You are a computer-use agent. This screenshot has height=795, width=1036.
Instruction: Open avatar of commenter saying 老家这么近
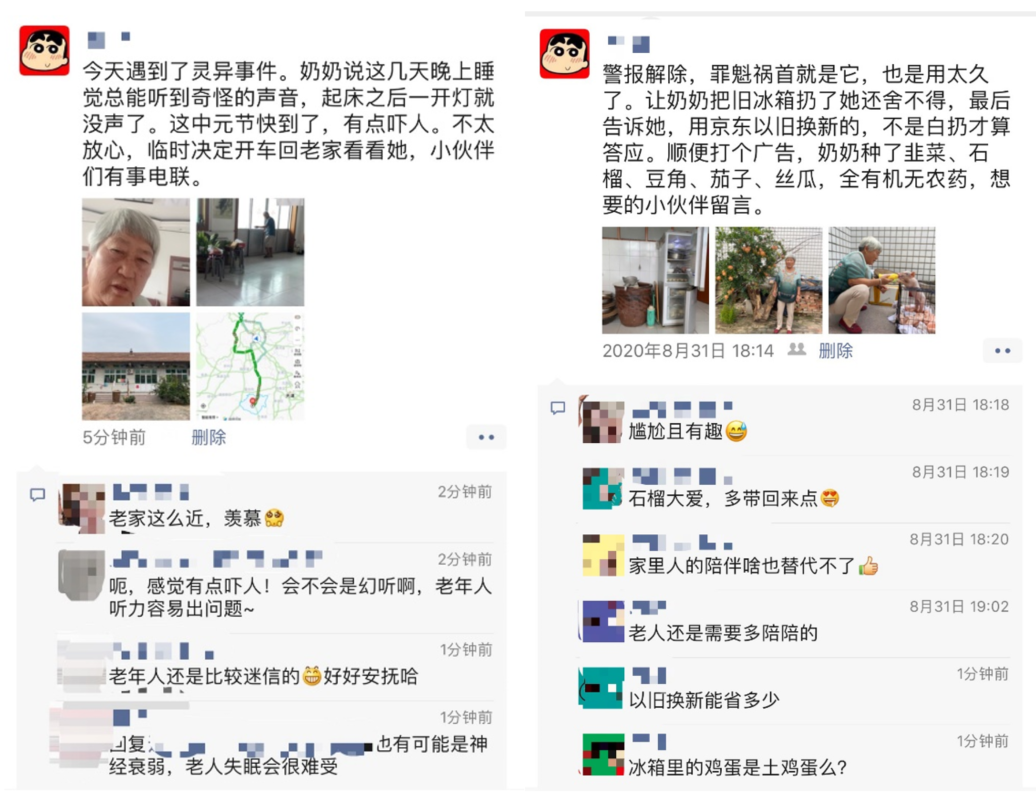coord(82,508)
